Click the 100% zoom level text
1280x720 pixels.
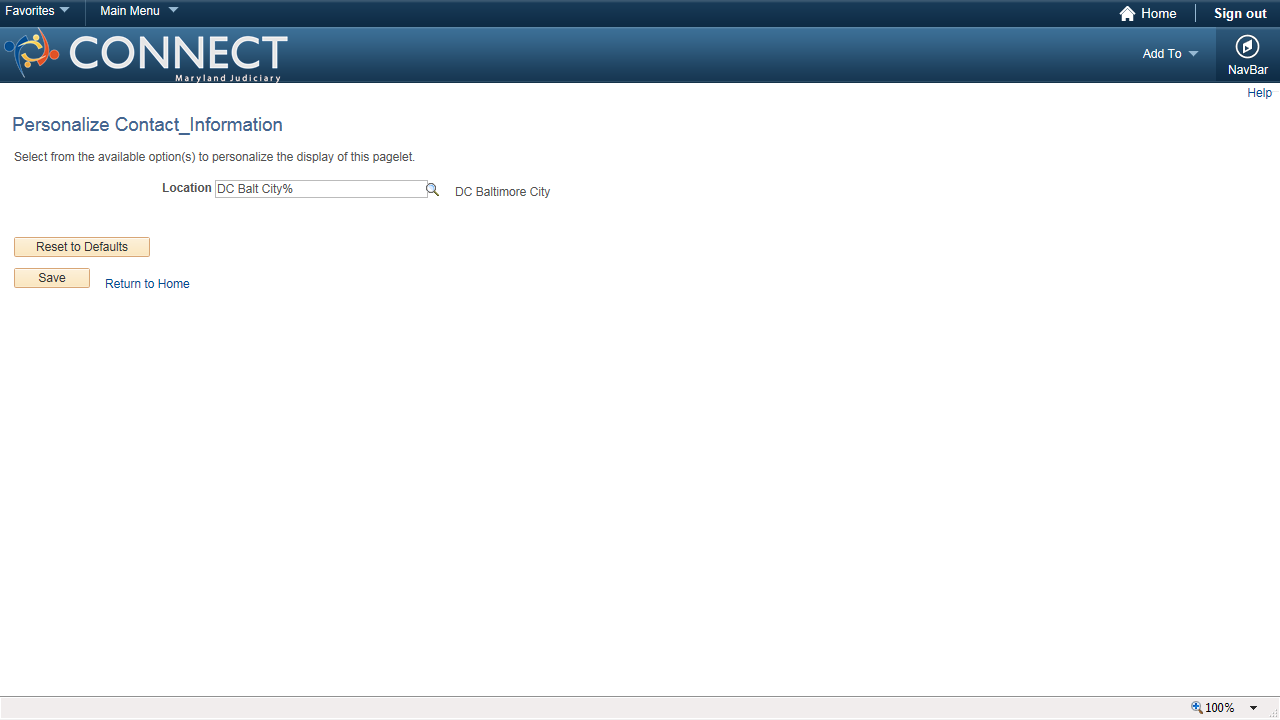click(1219, 708)
